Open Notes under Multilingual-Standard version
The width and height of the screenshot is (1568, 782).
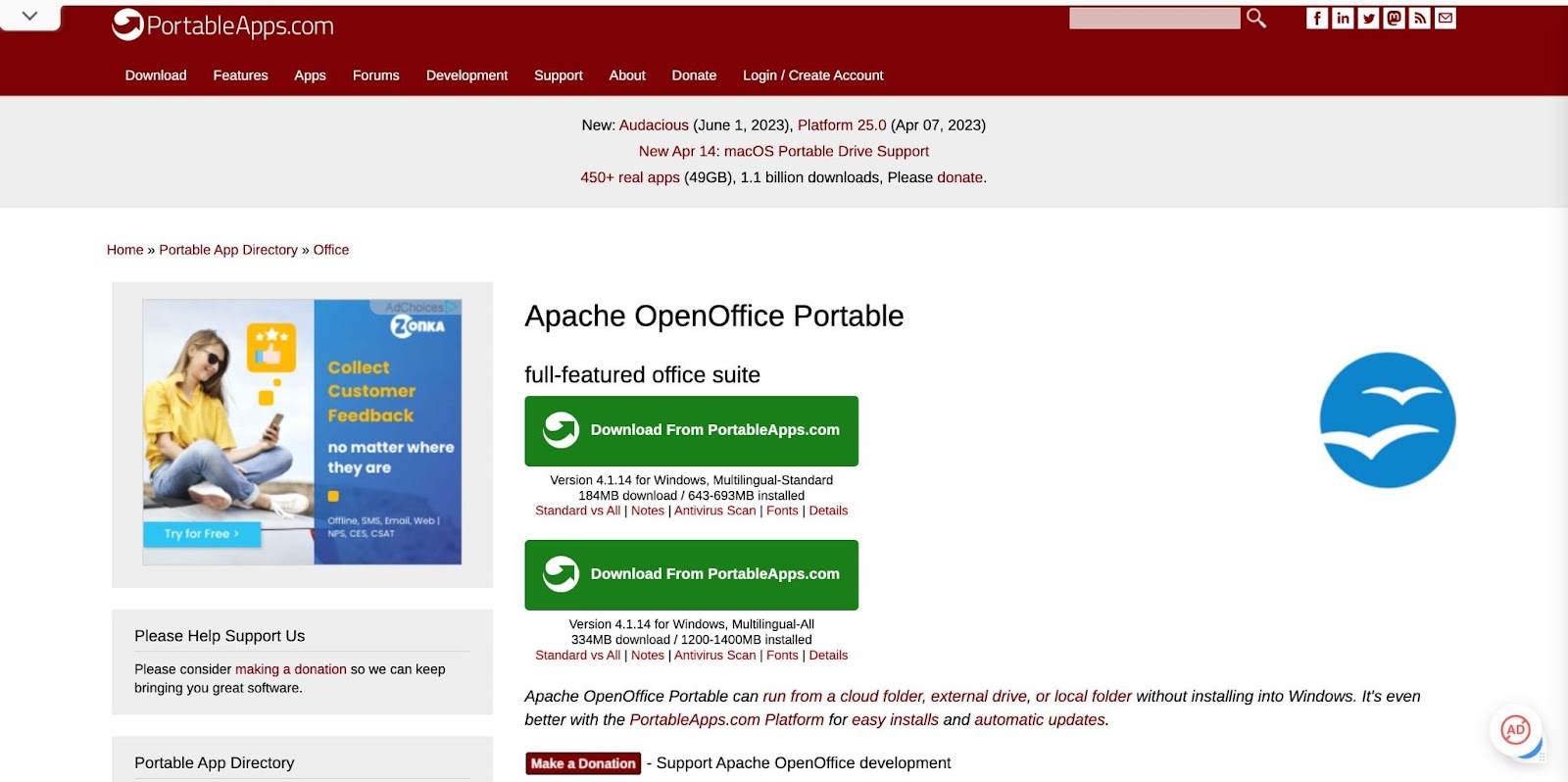[x=648, y=511]
